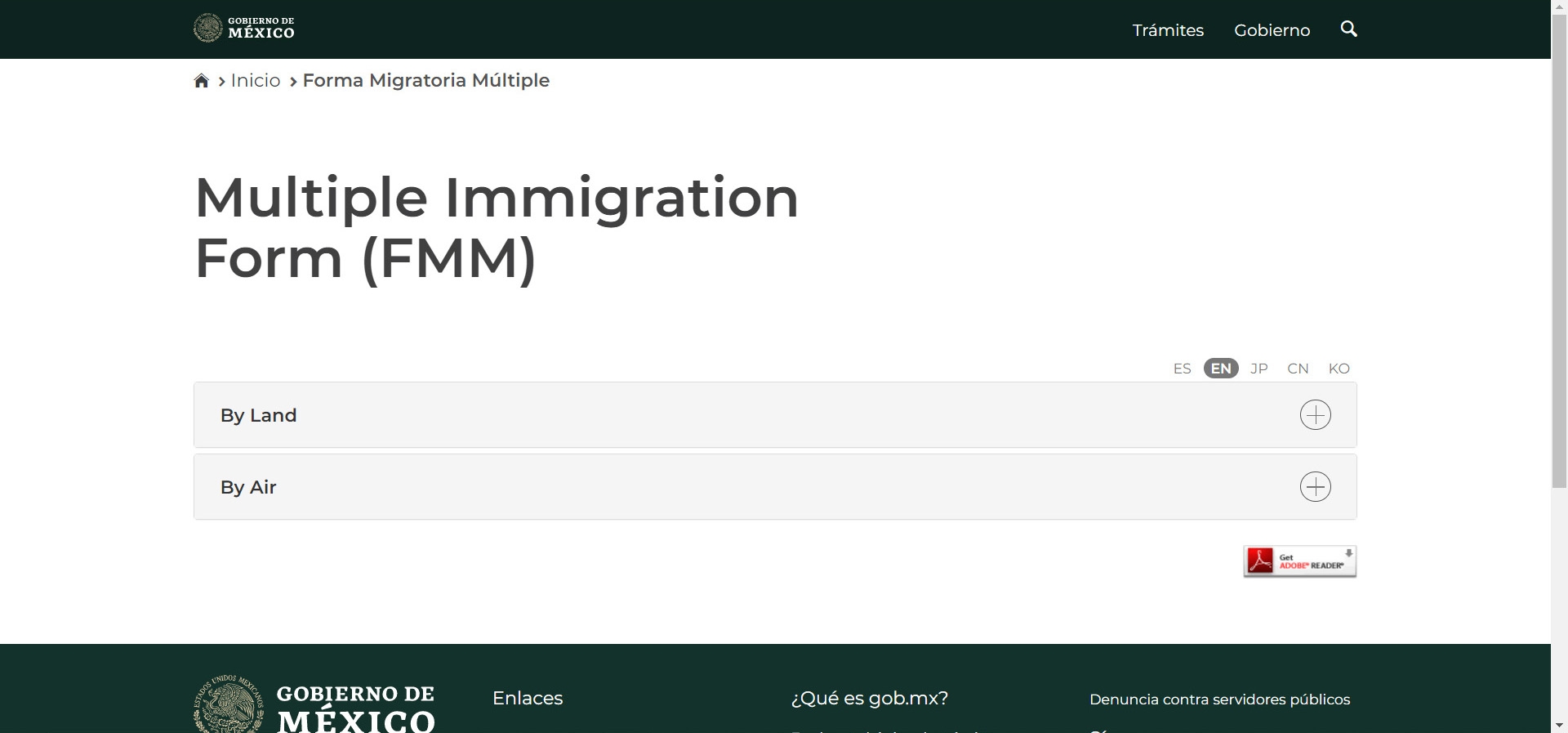
Task: Select the EN language option
Action: [x=1220, y=369]
